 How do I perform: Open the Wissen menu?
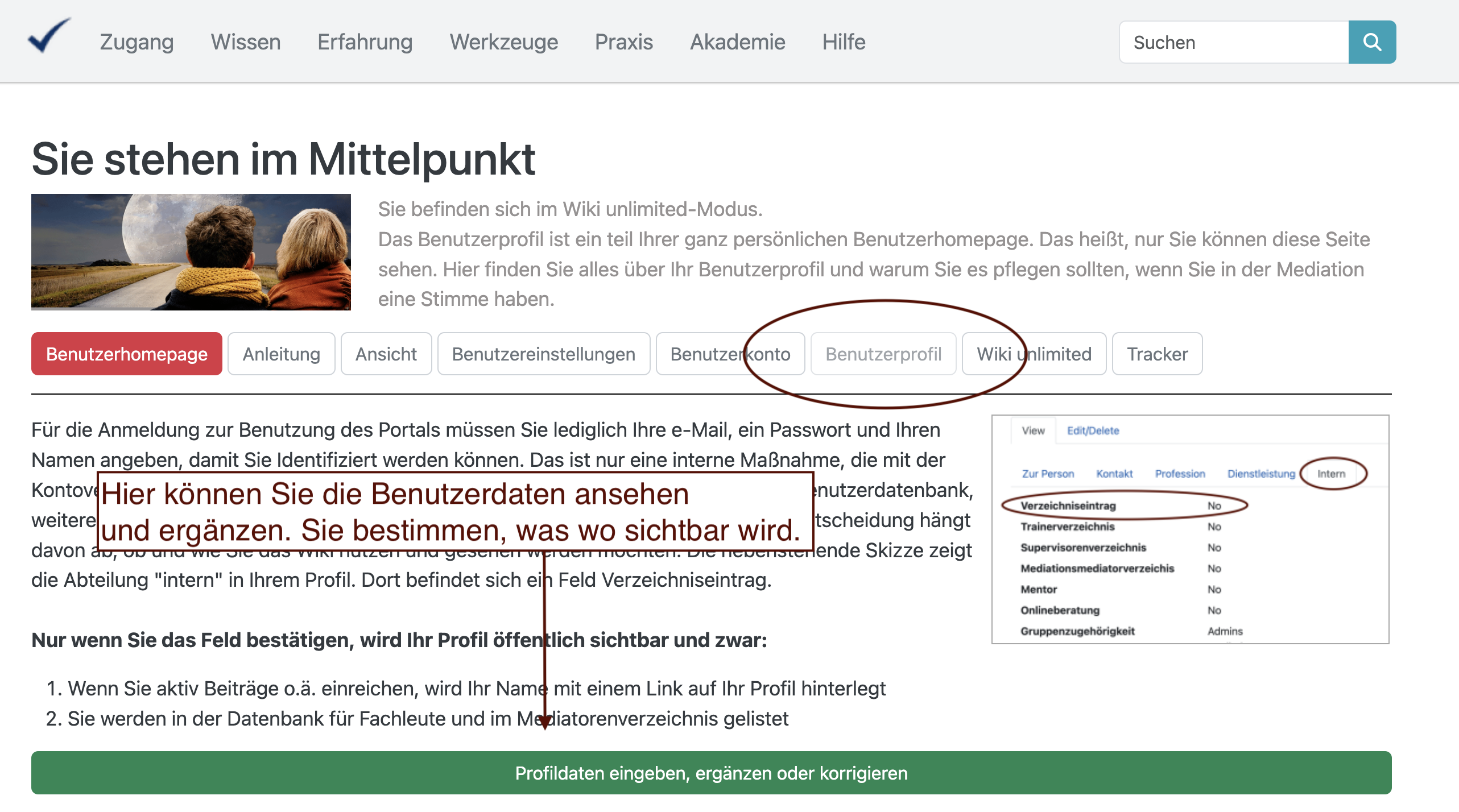(245, 42)
